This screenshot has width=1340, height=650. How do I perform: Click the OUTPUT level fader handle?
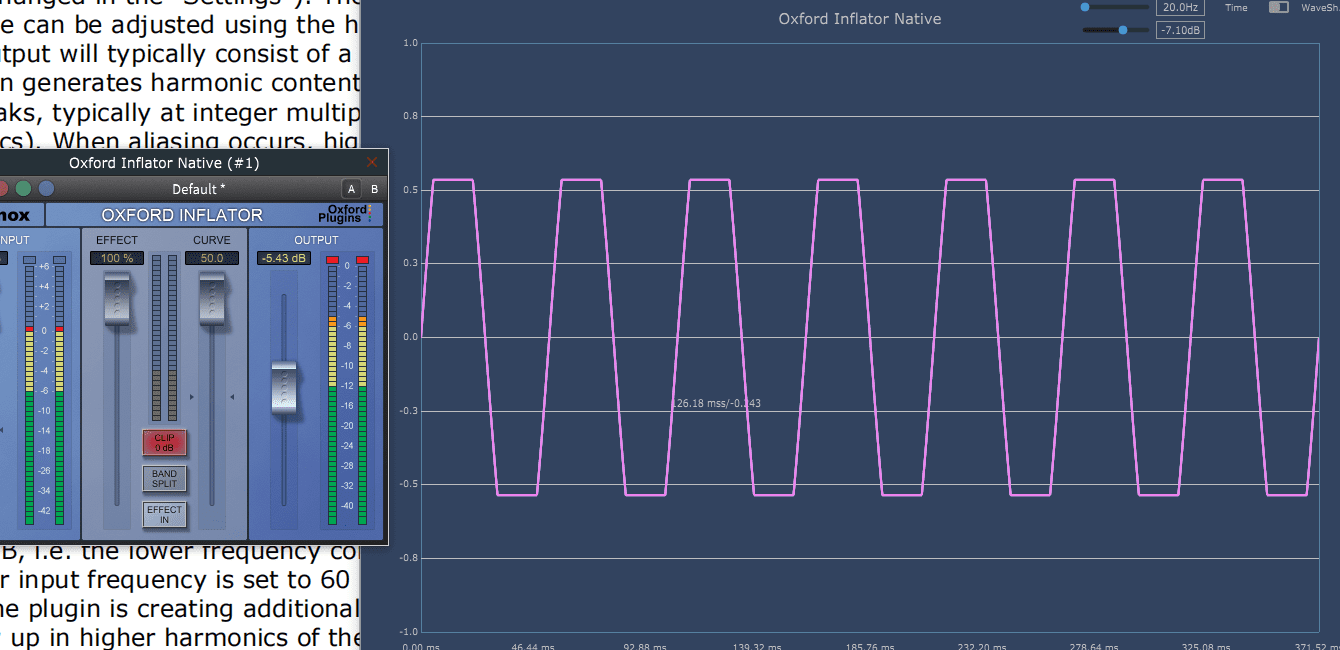[x=285, y=389]
